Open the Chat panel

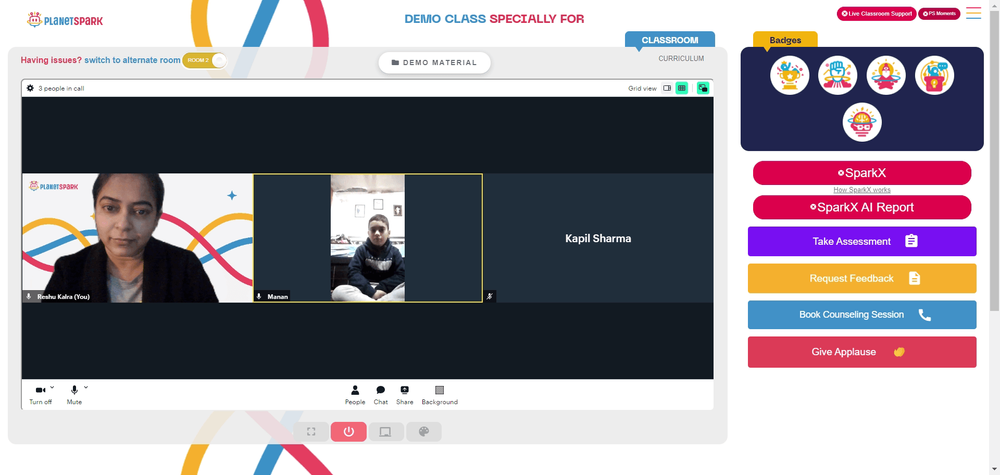point(381,395)
